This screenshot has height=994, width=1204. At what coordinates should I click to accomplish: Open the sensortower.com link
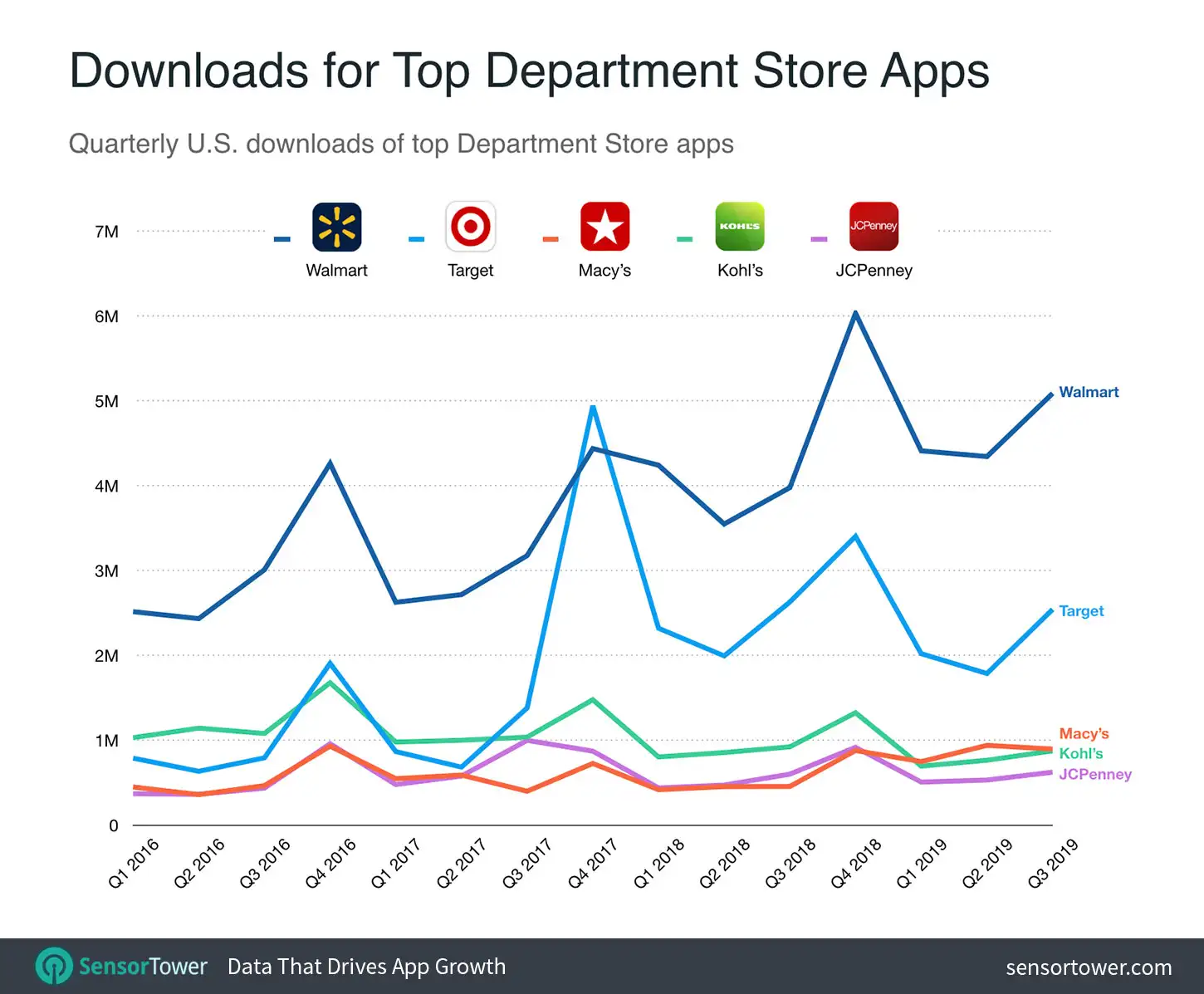coord(1089,967)
